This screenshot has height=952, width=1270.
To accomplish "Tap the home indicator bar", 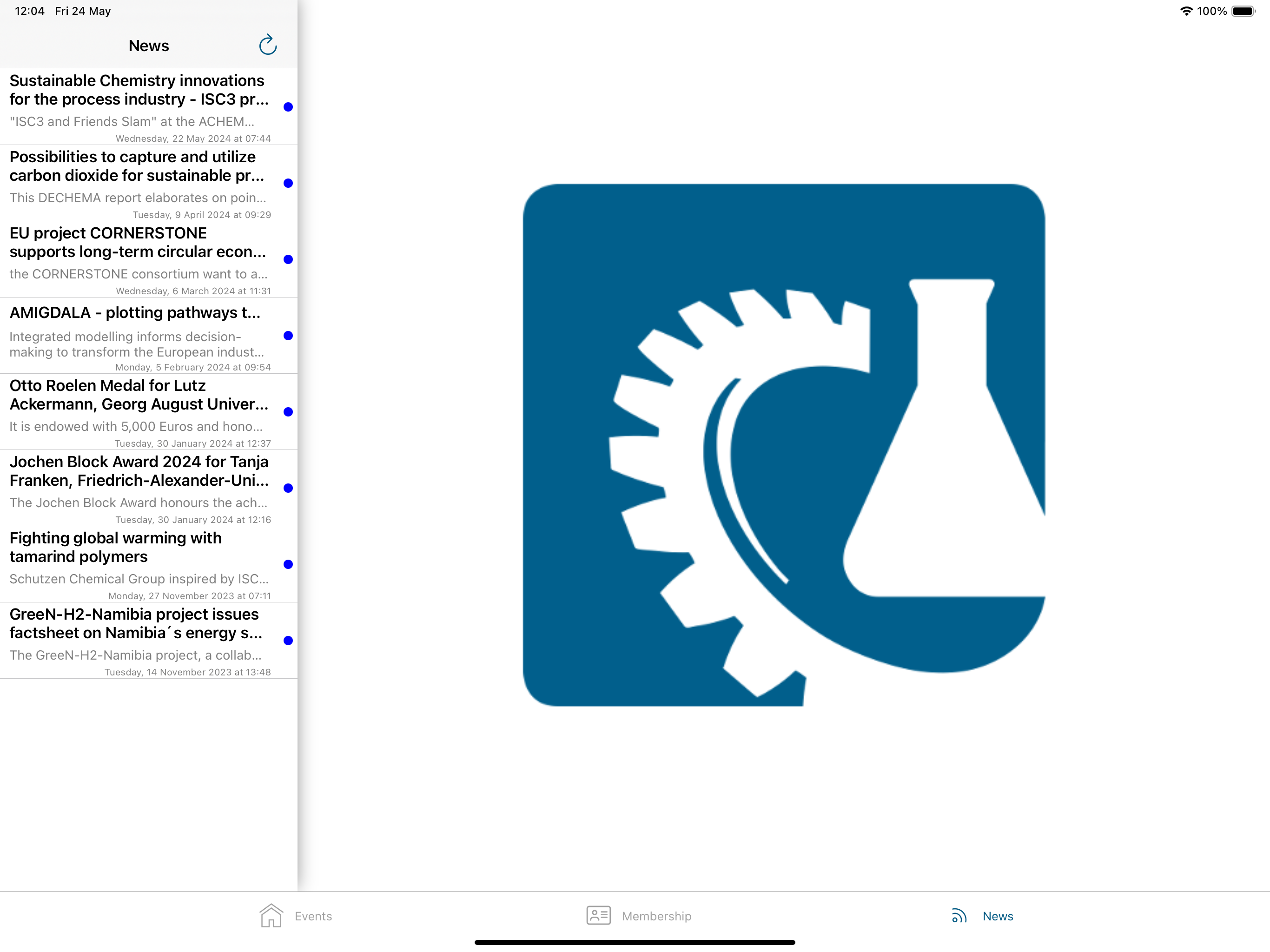I will pyautogui.click(x=635, y=942).
